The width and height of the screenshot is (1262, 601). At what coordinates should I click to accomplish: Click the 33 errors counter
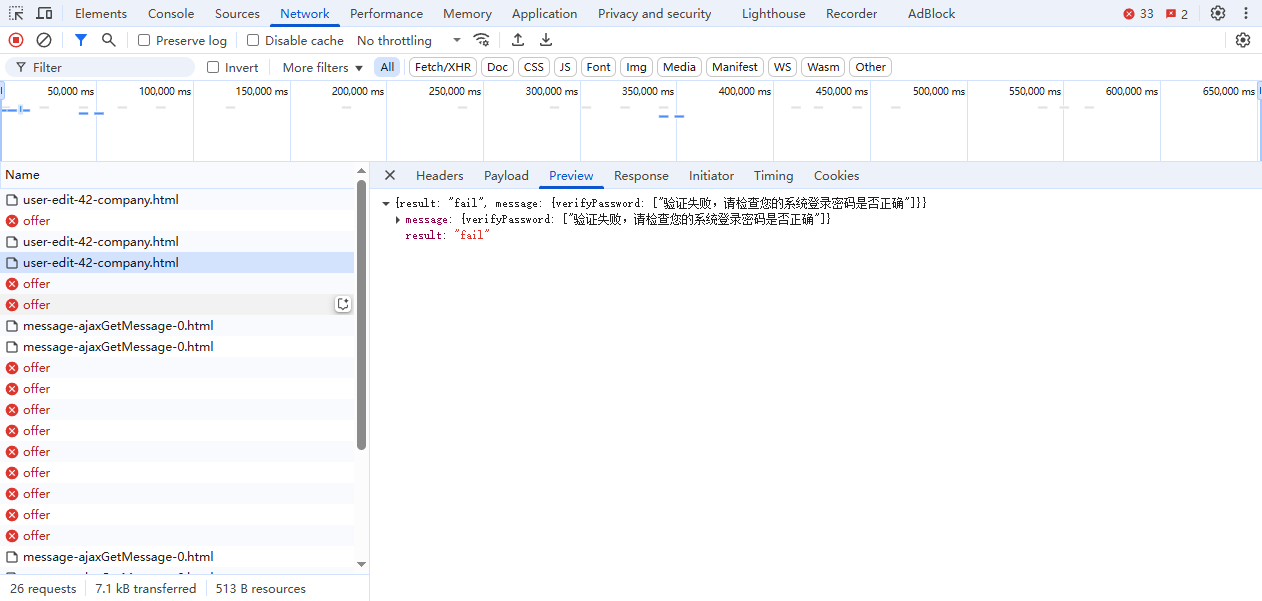[x=1138, y=13]
